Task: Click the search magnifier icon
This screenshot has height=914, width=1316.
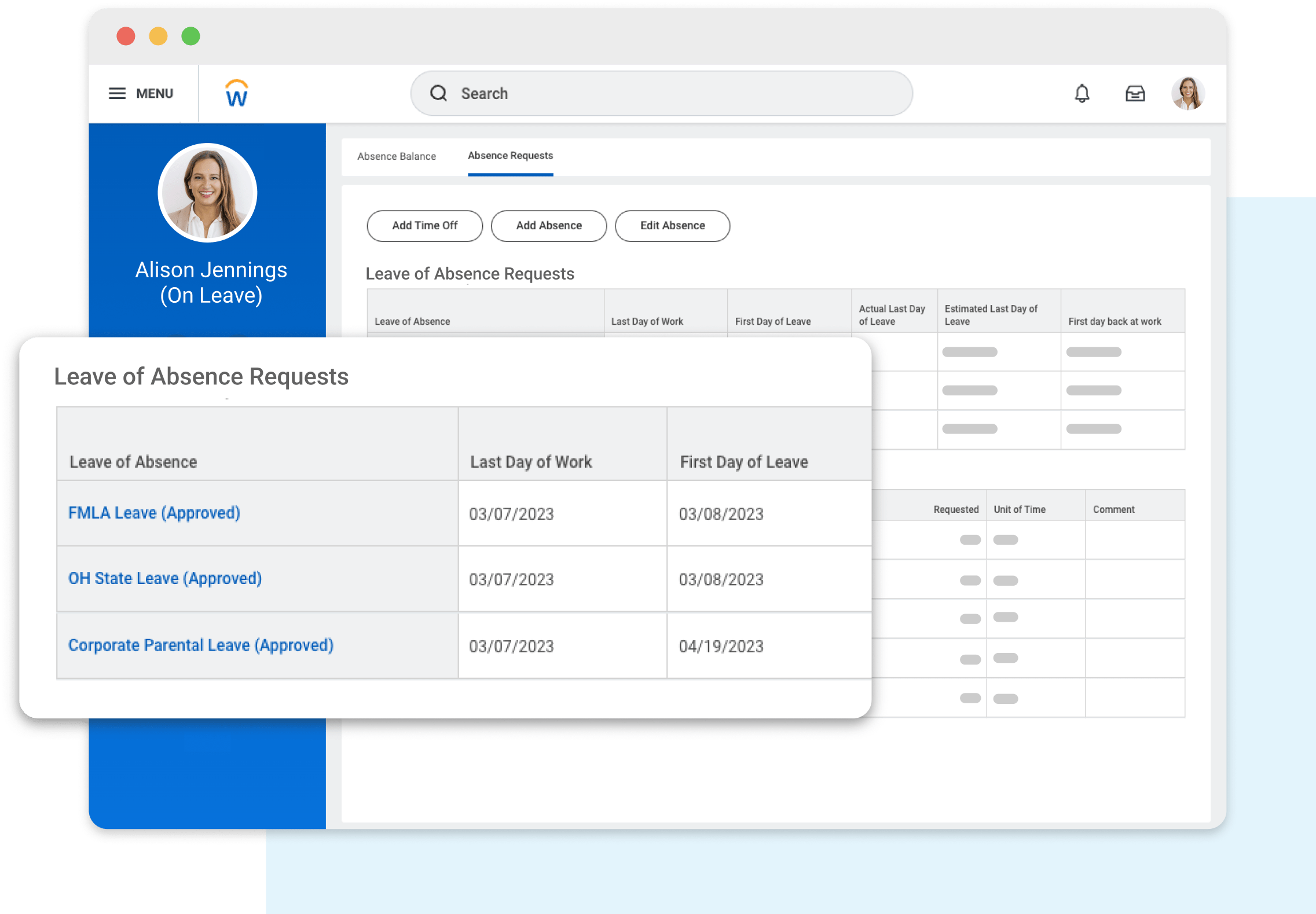Action: click(438, 93)
